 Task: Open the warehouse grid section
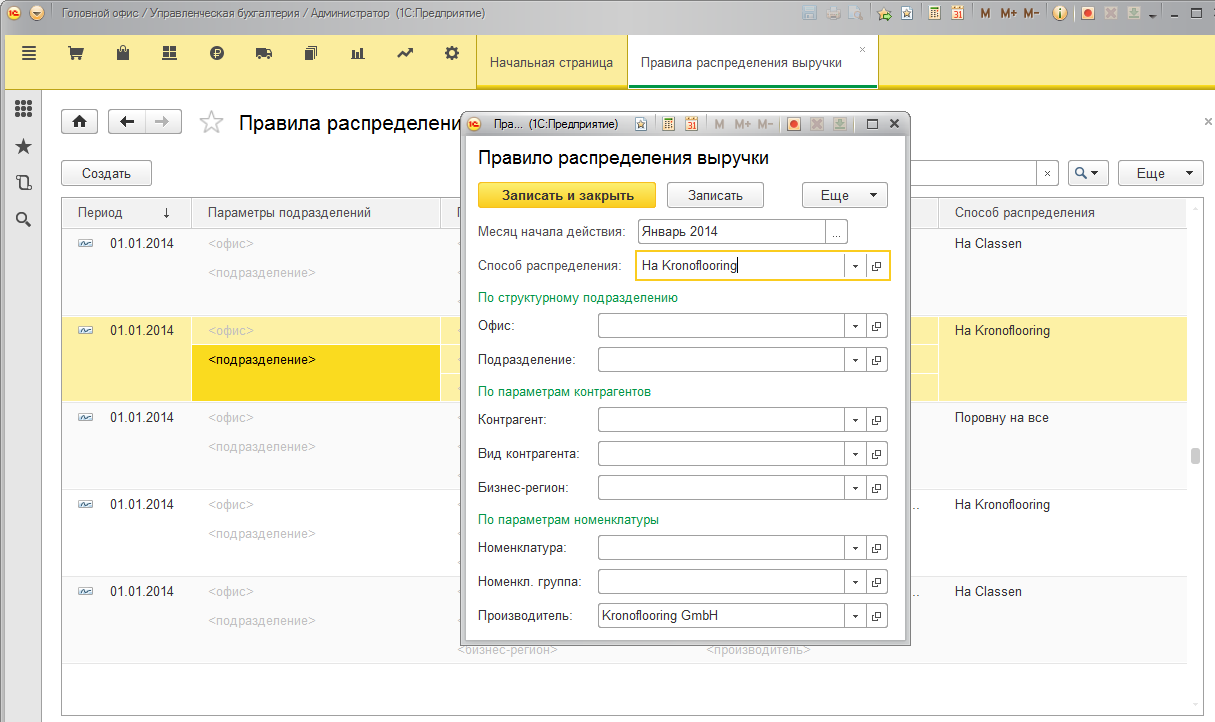pyautogui.click(x=169, y=54)
